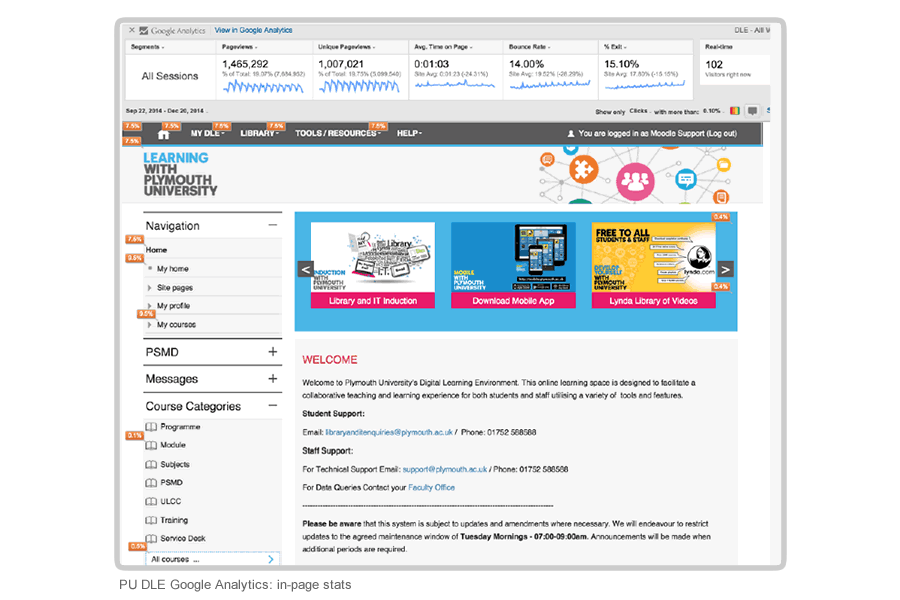Click the Pageviews sparkline chart
This screenshot has width=900, height=600.
pyautogui.click(x=263, y=87)
